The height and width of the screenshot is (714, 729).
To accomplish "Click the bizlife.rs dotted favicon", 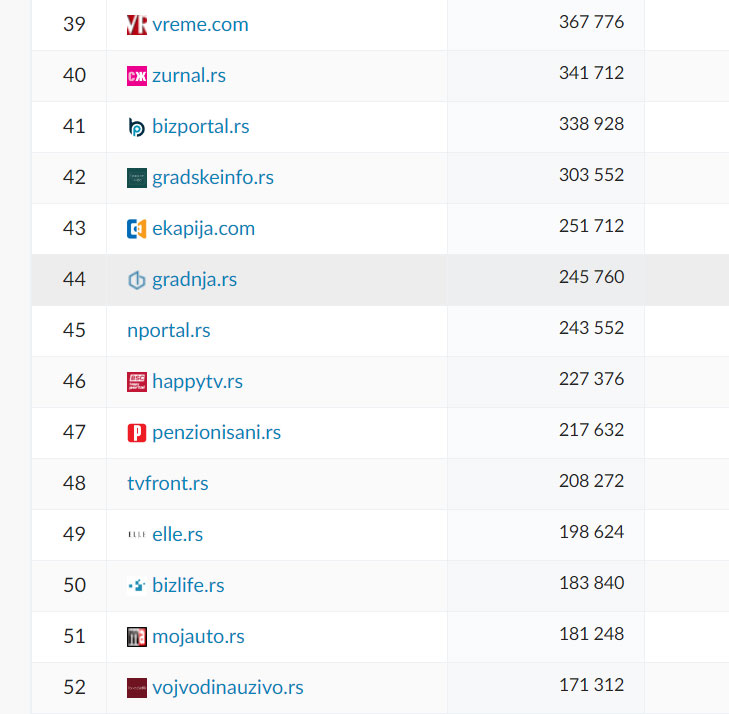I will click(x=137, y=586).
